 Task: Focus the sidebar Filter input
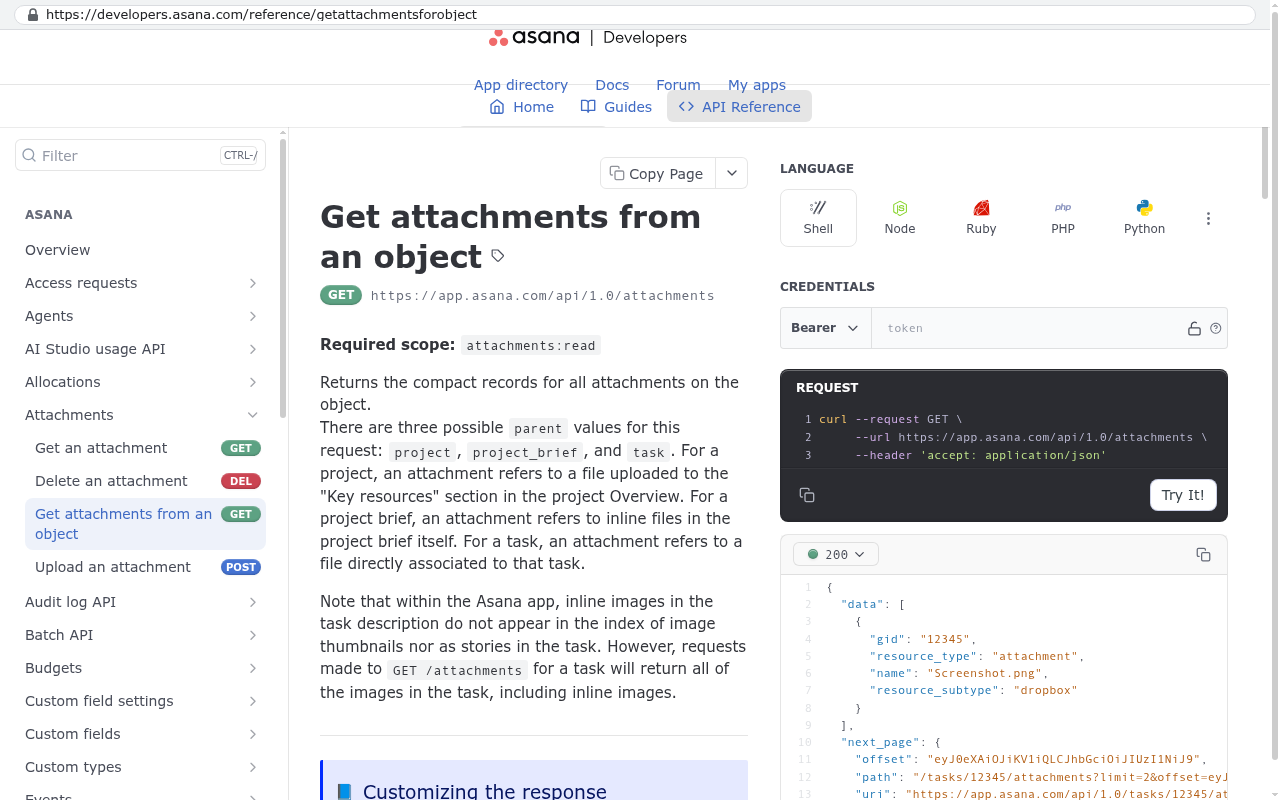pyautogui.click(x=140, y=155)
